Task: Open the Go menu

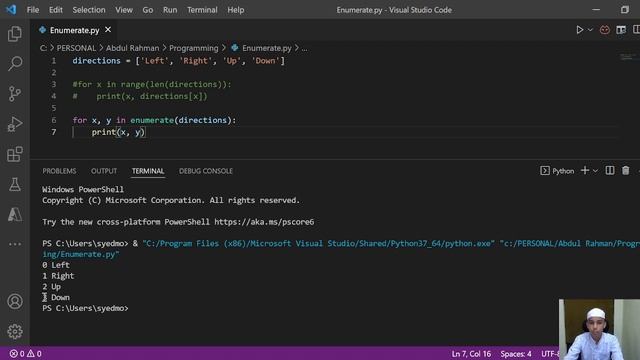Action: tap(148, 10)
